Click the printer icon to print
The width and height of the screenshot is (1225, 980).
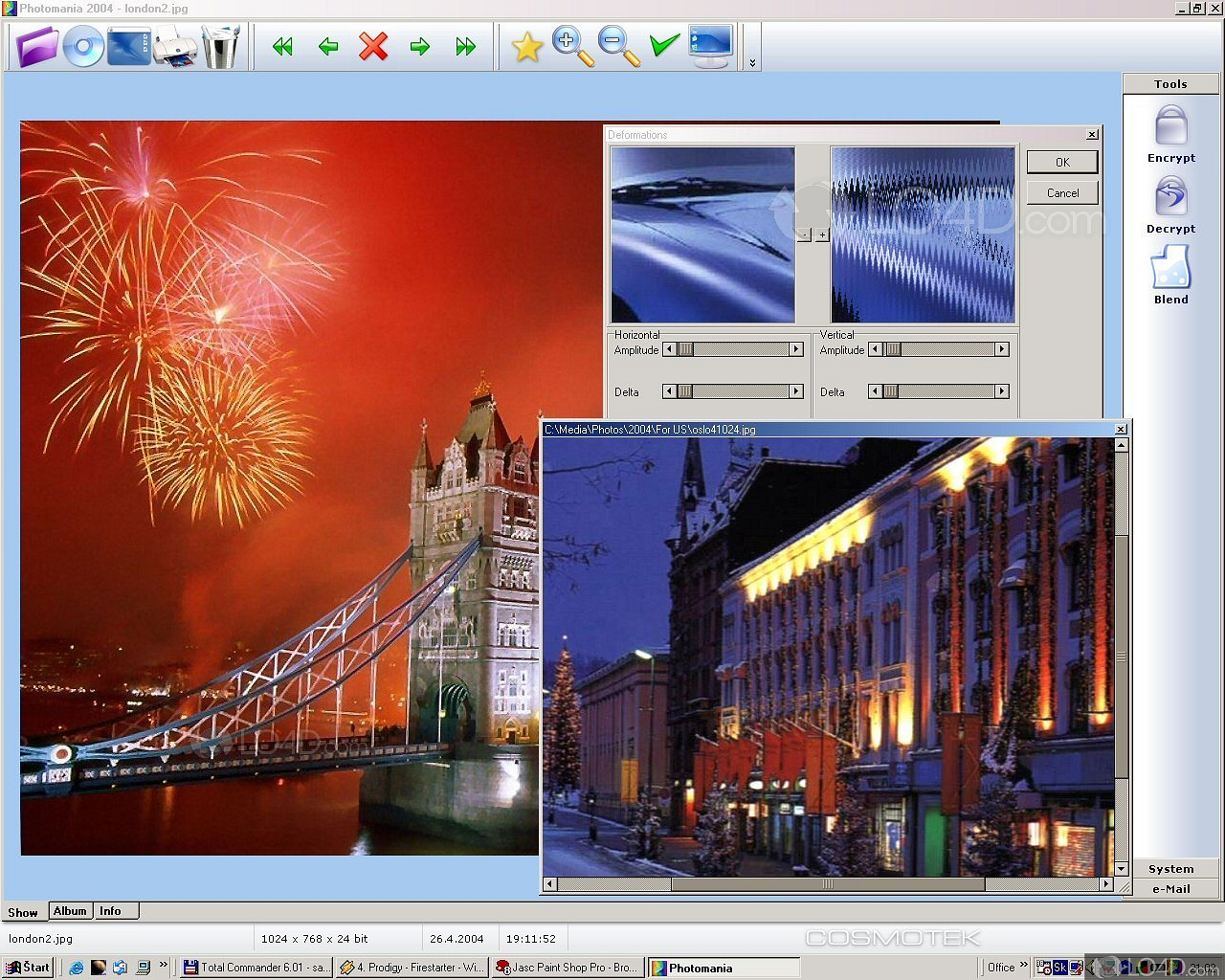[175, 46]
